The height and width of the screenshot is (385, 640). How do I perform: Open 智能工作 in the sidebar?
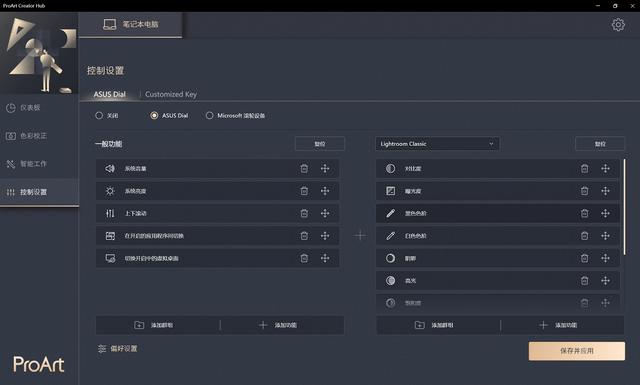39,164
